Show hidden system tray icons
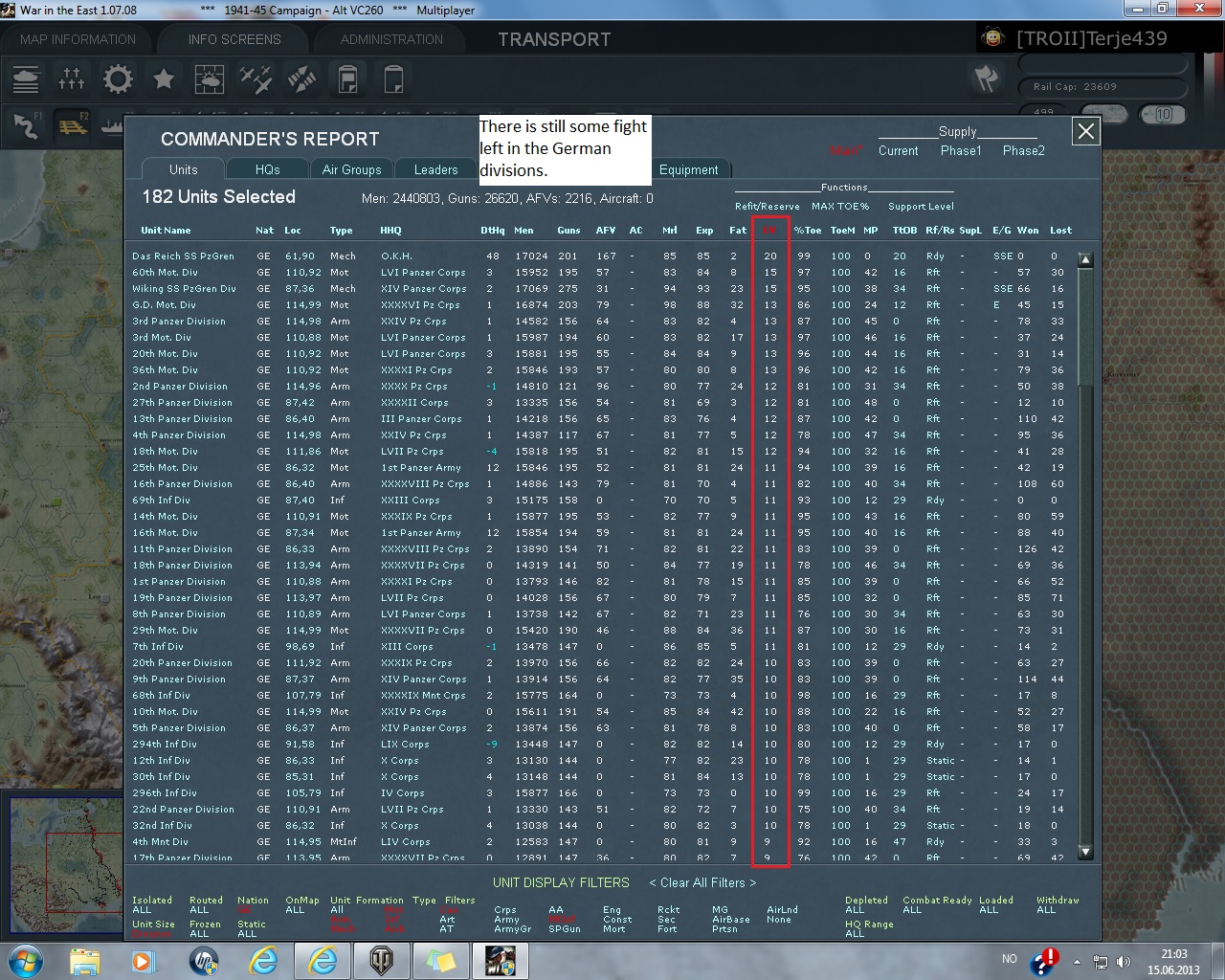Viewport: 1225px width, 980px height. click(x=1078, y=962)
